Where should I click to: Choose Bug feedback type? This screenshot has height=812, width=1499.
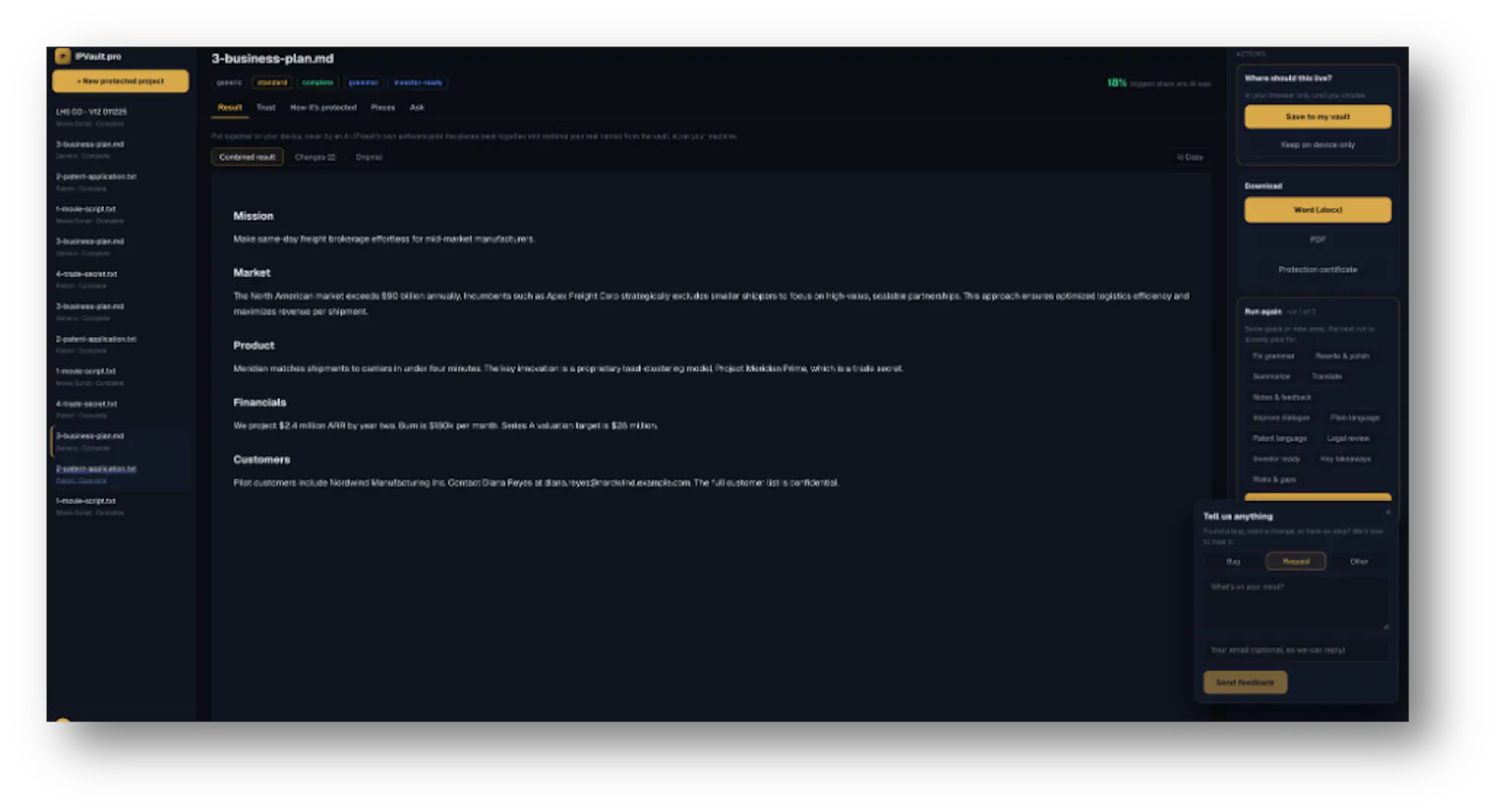coord(1233,562)
